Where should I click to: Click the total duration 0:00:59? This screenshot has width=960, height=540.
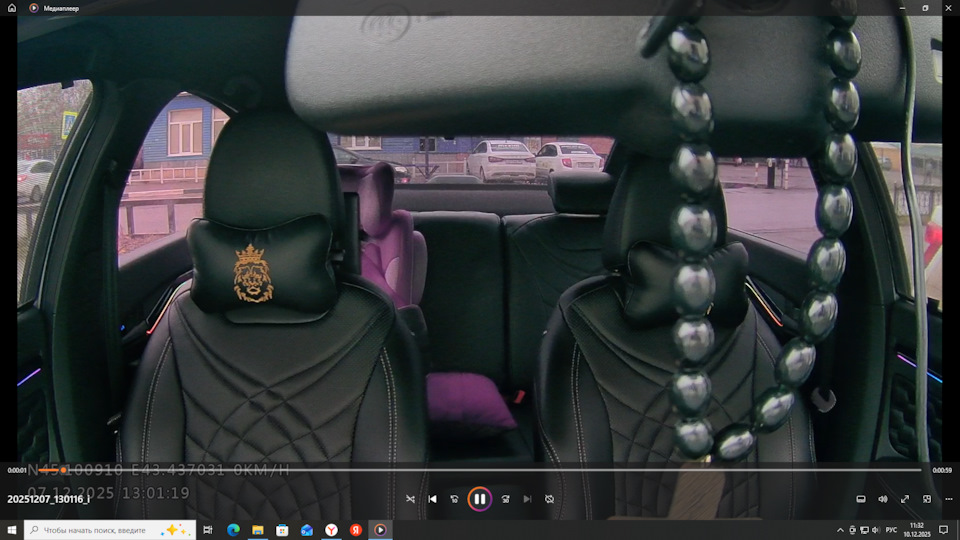[x=942, y=470]
